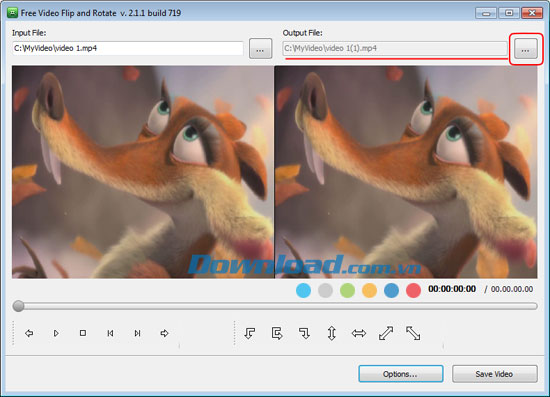Close the Free Video Flip and Rotate window
Viewport: 550px width, 397px height.
point(532,13)
